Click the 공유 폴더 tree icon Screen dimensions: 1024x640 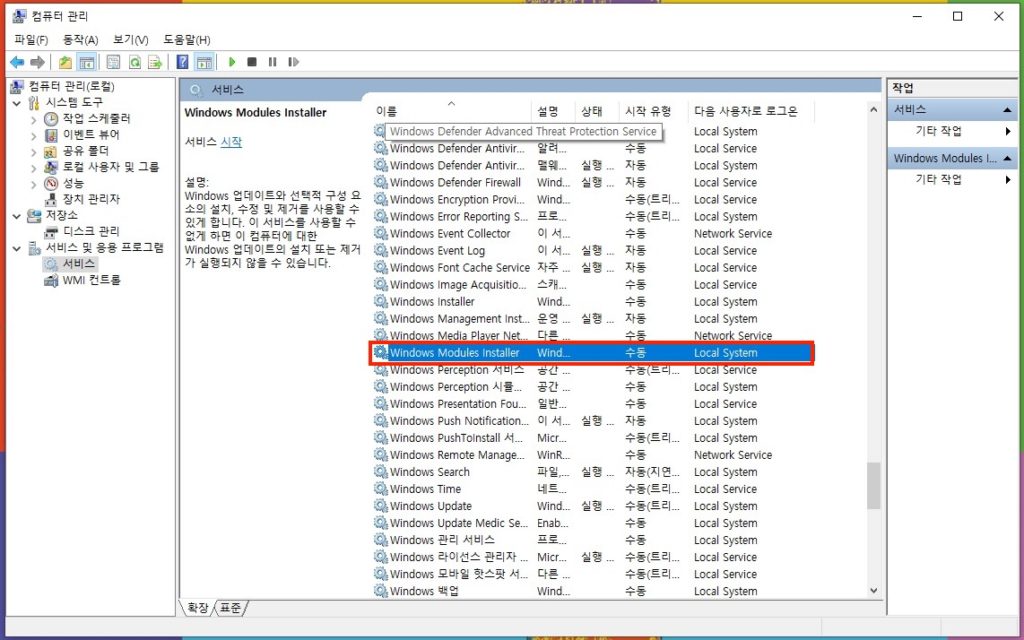[51, 152]
